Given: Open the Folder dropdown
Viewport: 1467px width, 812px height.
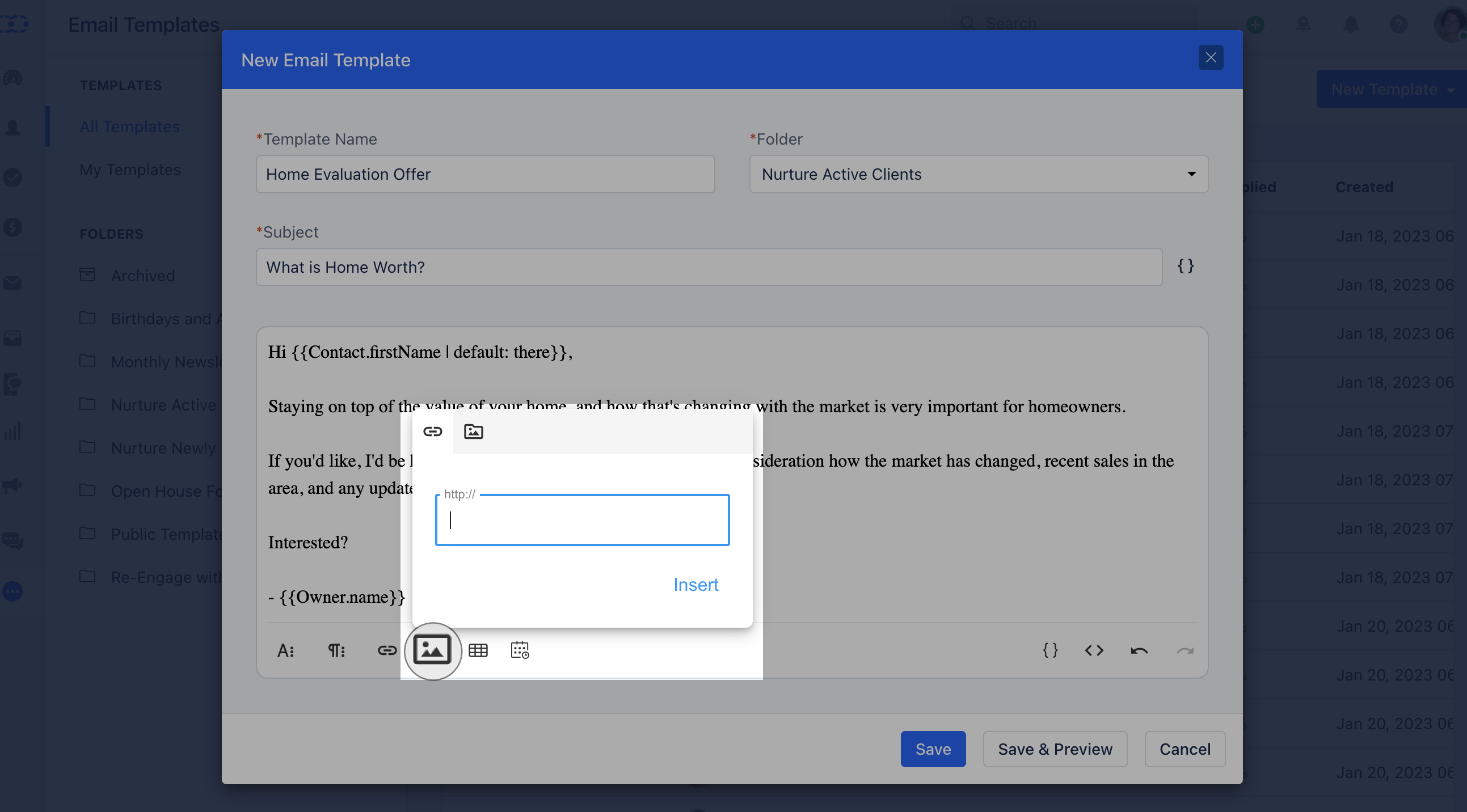Looking at the screenshot, I should [x=979, y=174].
